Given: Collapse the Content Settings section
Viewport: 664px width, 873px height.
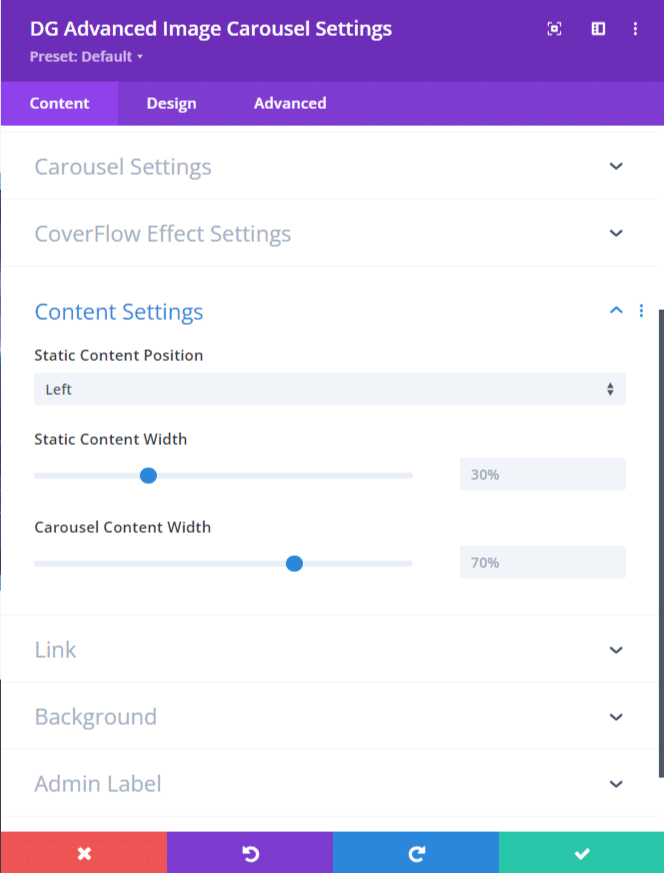Looking at the screenshot, I should [x=616, y=311].
